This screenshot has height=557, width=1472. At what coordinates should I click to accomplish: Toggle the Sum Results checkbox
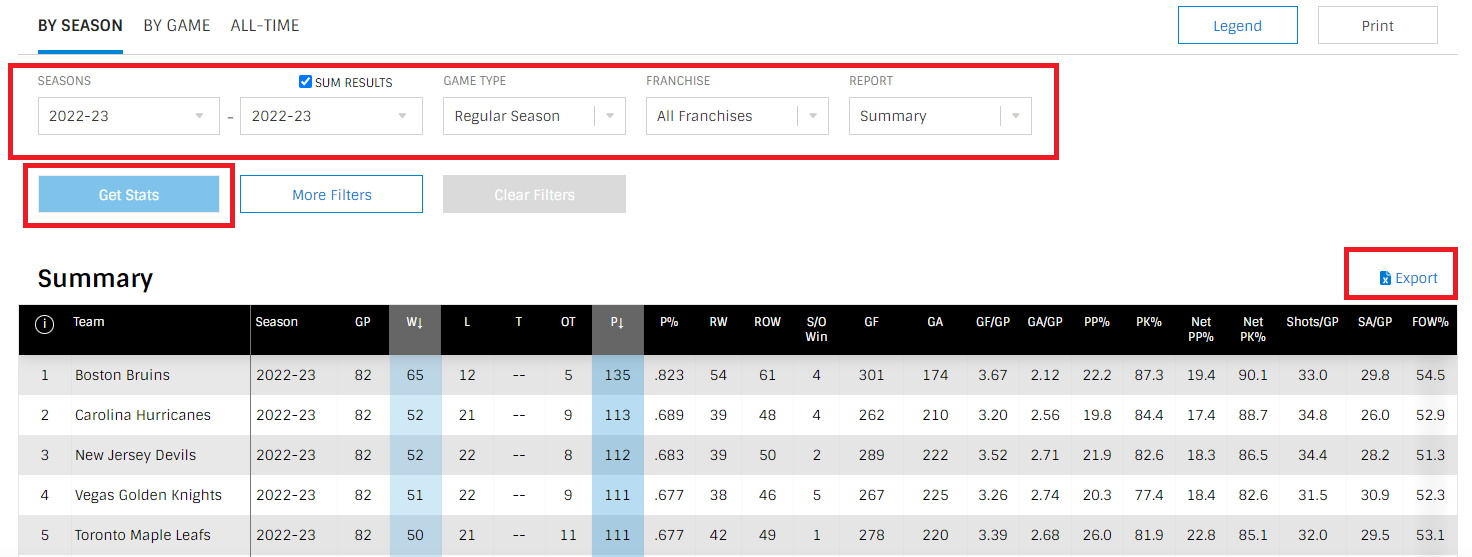coord(306,82)
